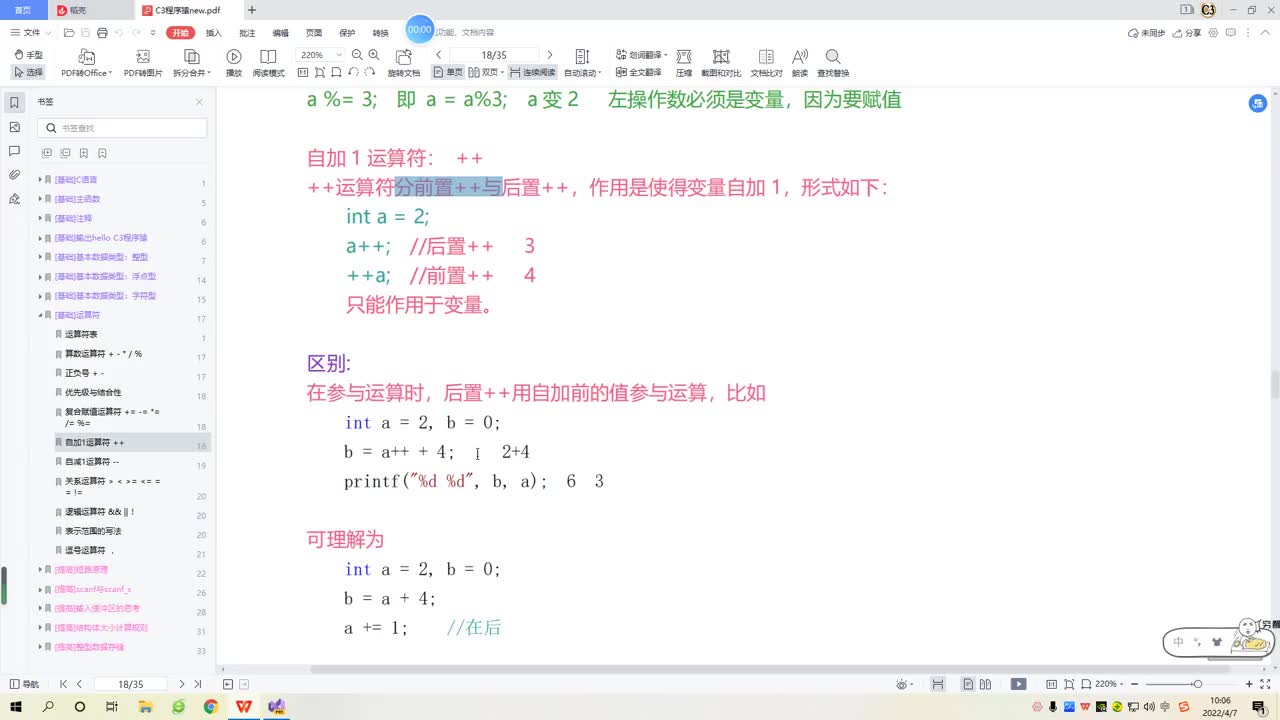Screen dimensions: 1280x720
Task: Enter reading mode (阅读模式)
Action: (268, 63)
